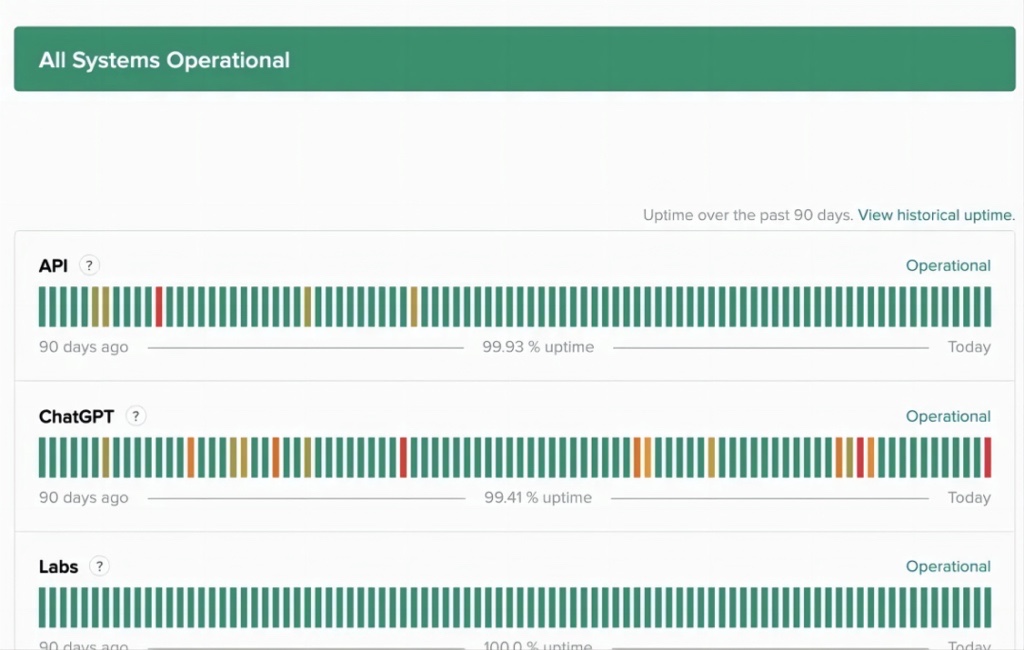Click the Today label under API bars
Screen dimensions: 1024x650
coord(969,347)
